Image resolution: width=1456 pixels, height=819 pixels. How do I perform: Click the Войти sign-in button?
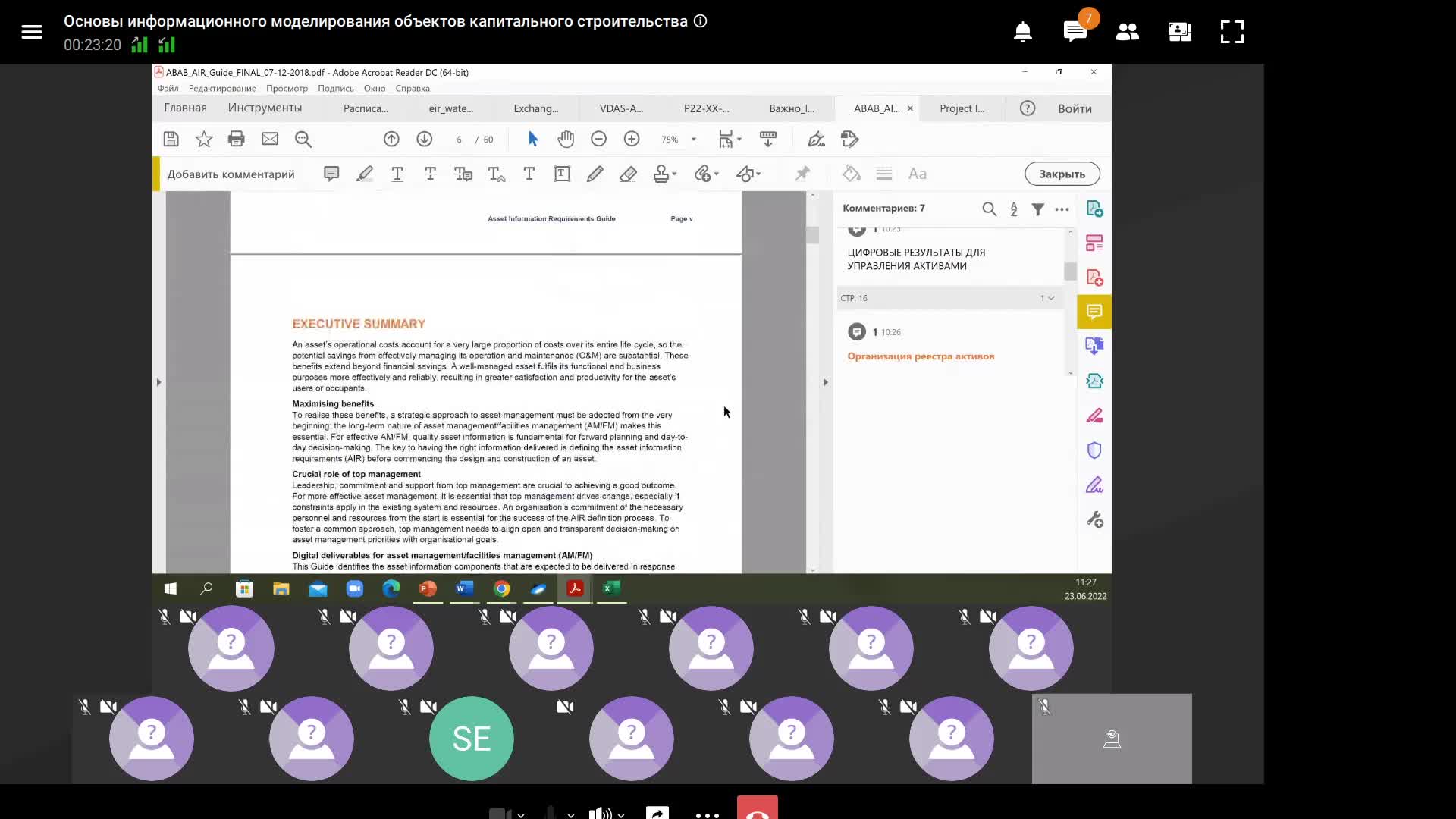(x=1075, y=108)
